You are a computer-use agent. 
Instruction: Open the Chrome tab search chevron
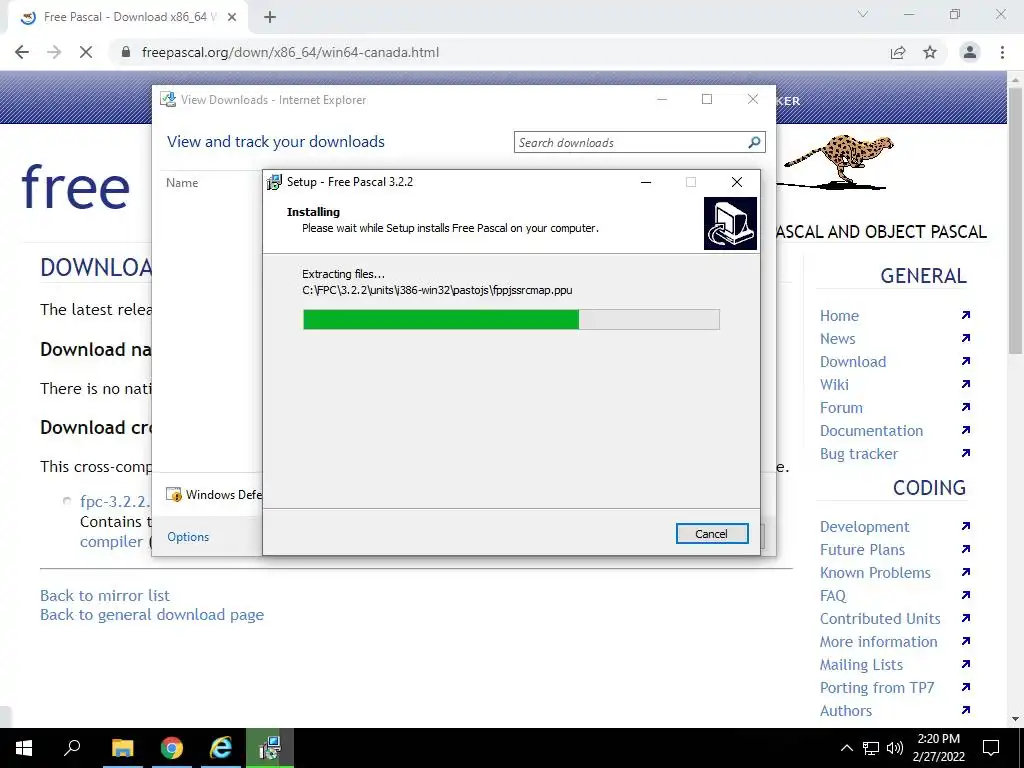[x=863, y=14]
